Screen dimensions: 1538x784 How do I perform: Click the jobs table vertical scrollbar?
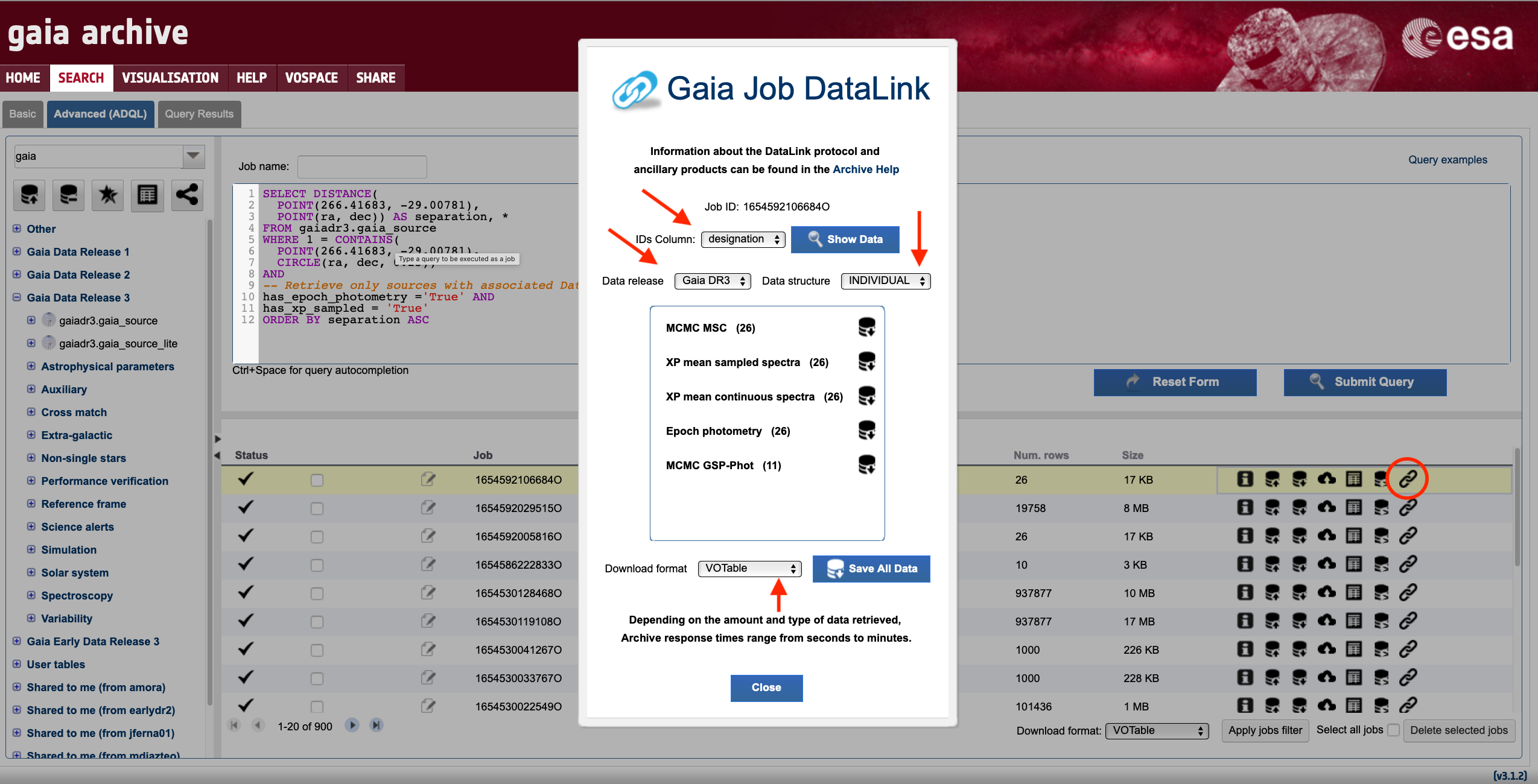click(x=1517, y=507)
